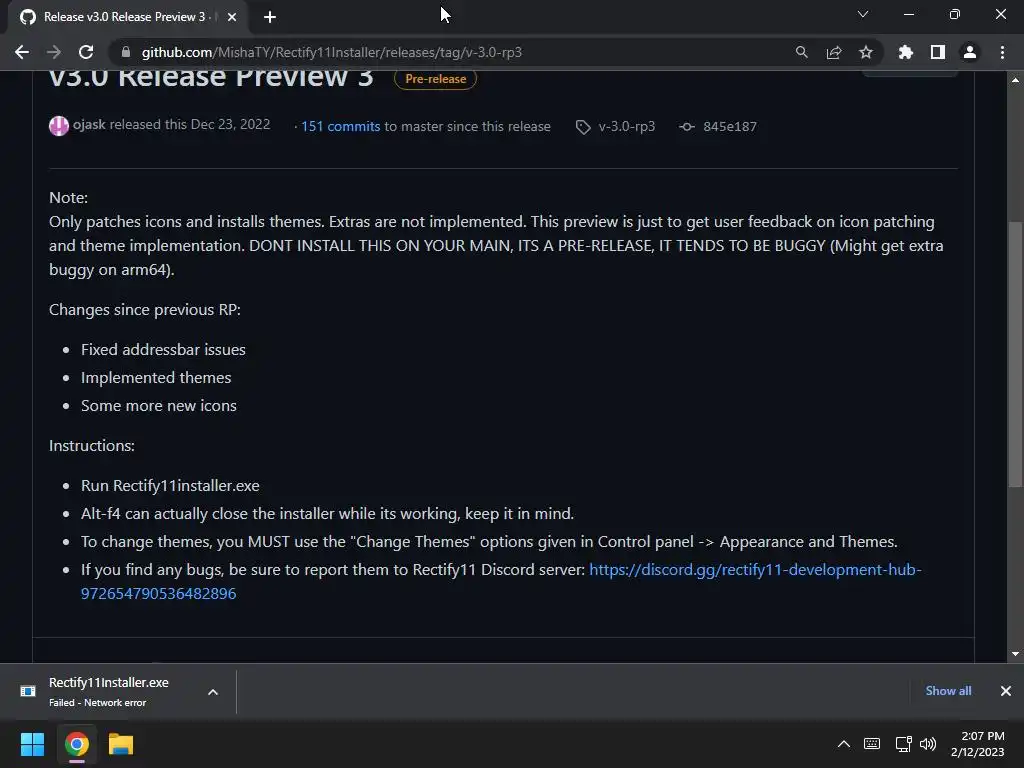Open the Windows Start menu
The height and width of the screenshot is (768, 1024).
coord(32,744)
